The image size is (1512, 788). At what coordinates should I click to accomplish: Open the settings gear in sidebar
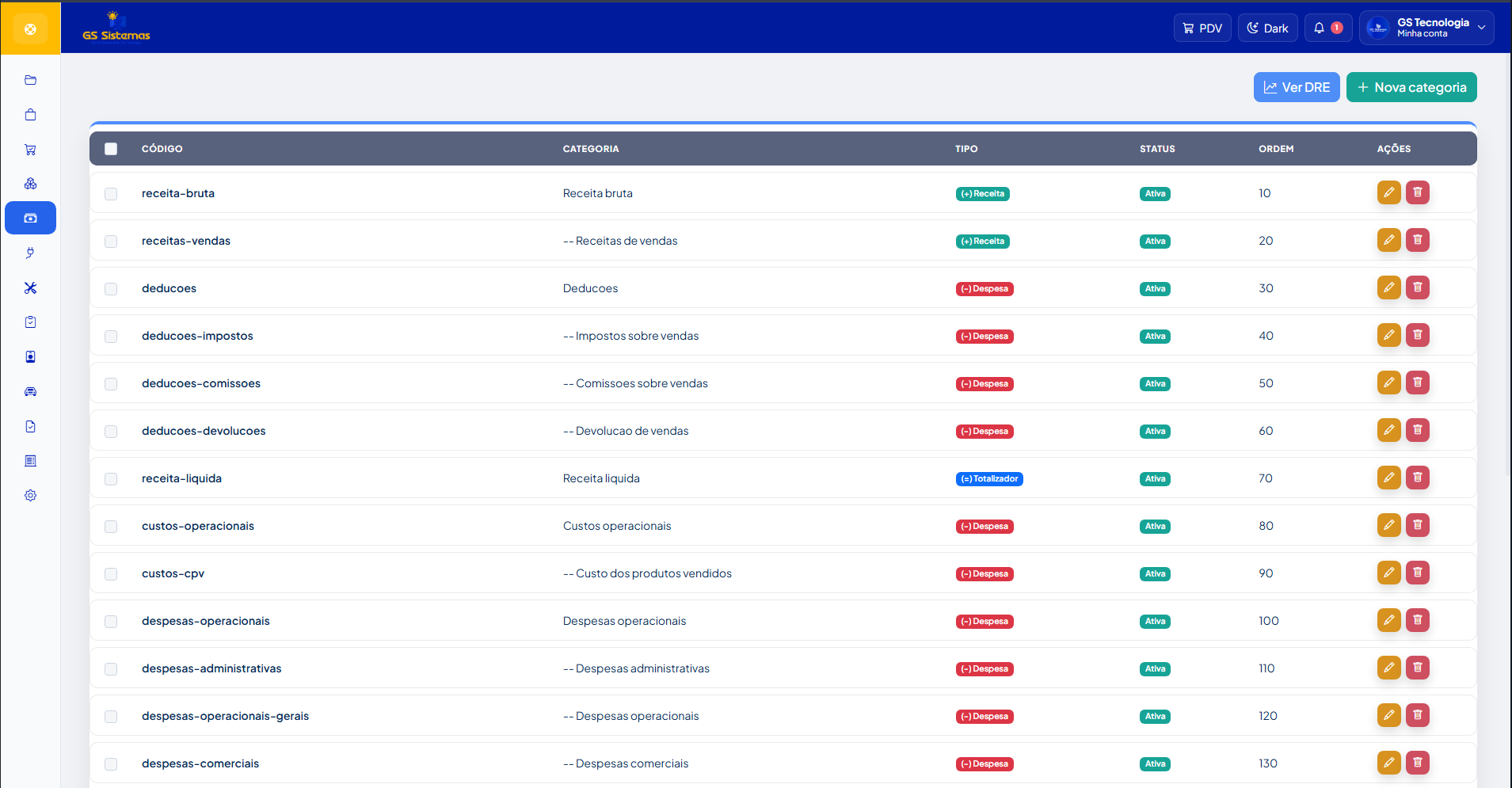pos(30,496)
